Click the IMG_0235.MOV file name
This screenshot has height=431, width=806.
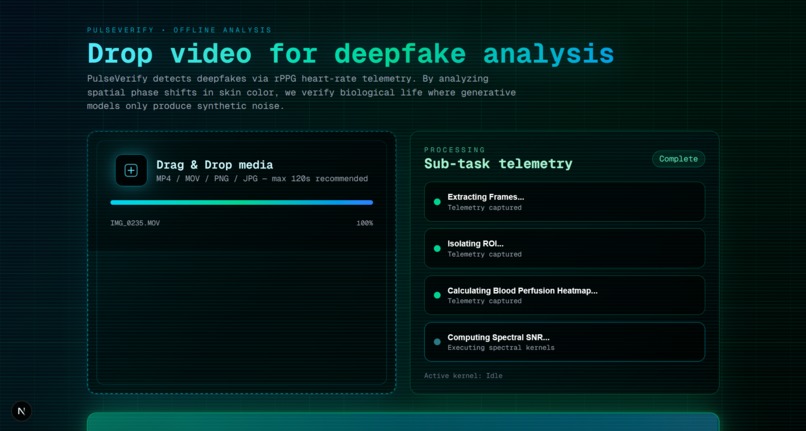[135, 223]
